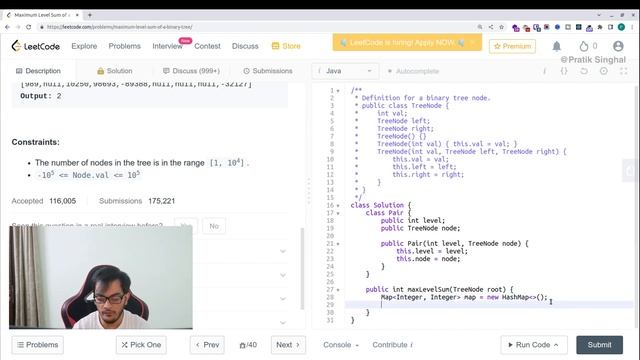Click the webcam video overlay

101,277
